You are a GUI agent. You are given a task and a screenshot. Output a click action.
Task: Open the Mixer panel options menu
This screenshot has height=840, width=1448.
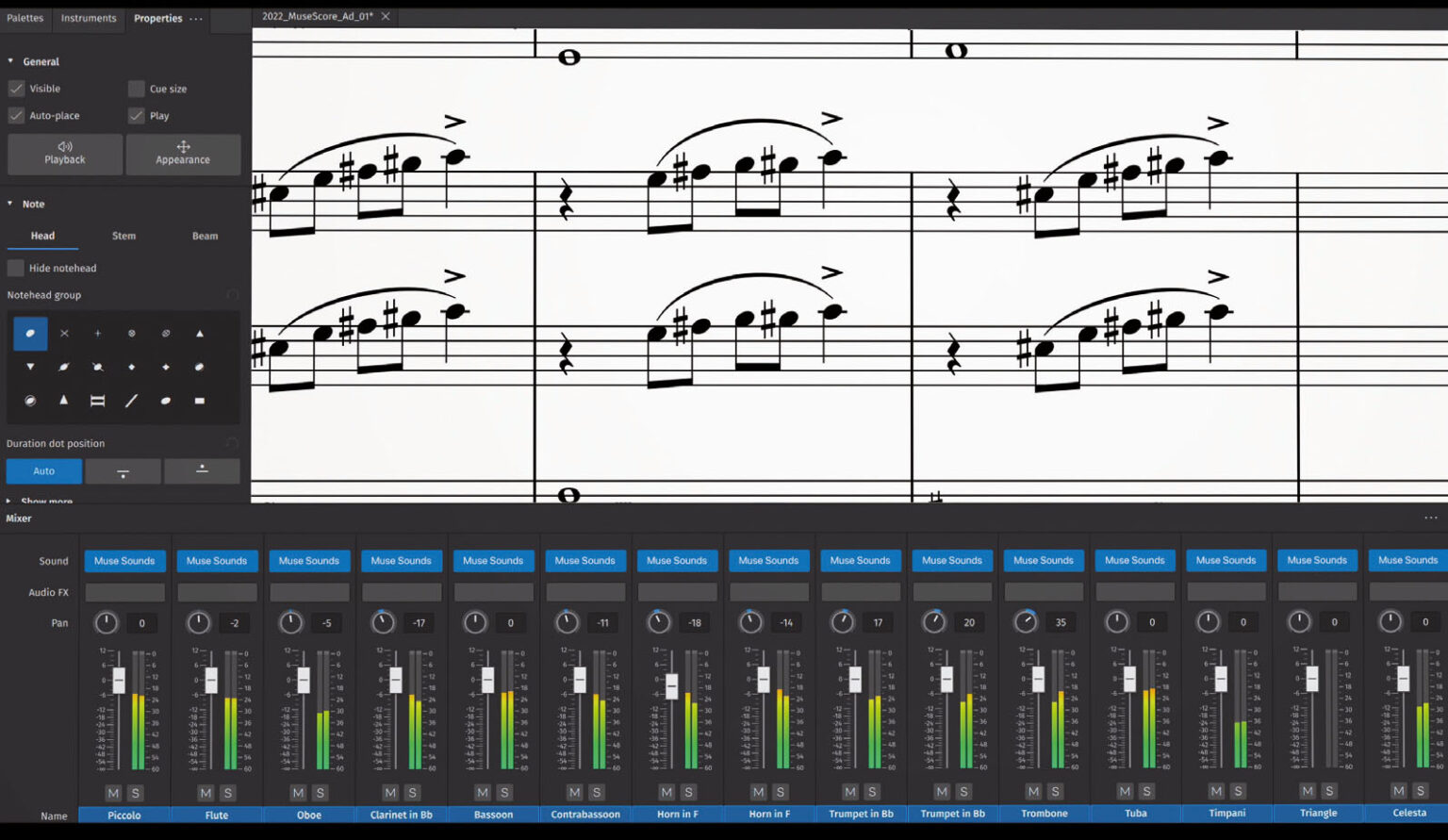click(x=1430, y=519)
